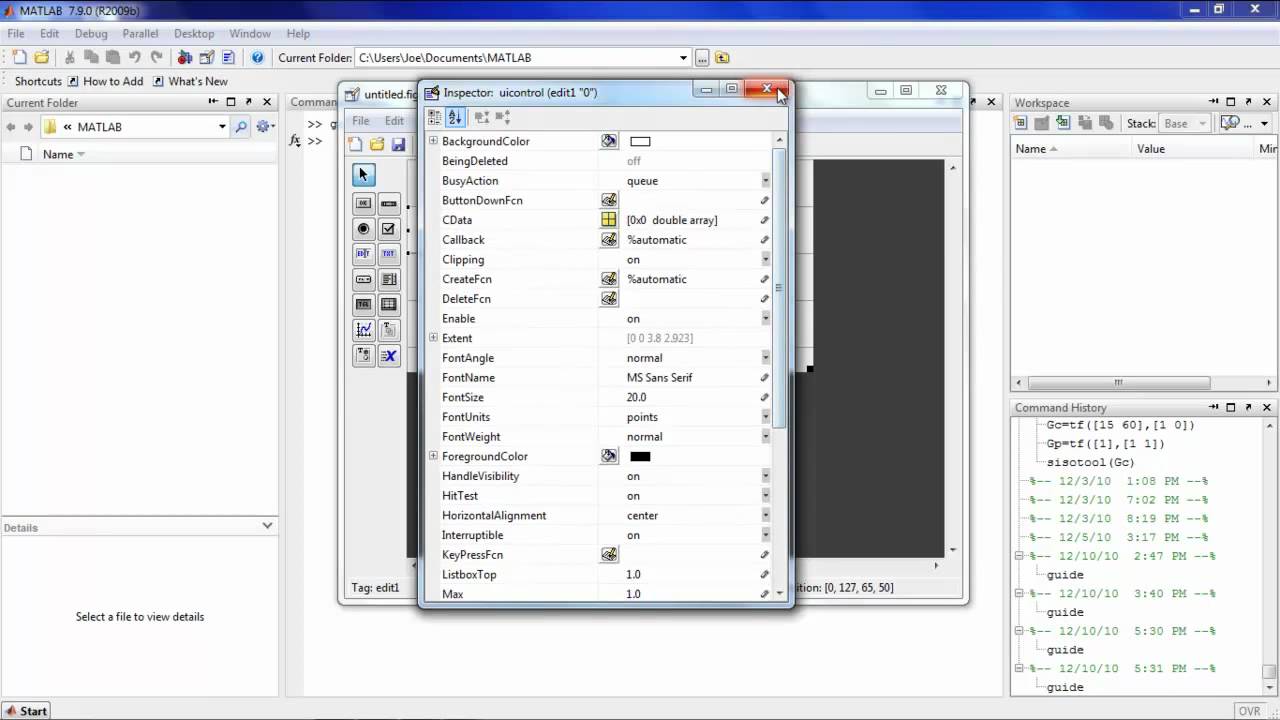
Task: Select the arrow Select tool in GUIDE palette
Action: (363, 175)
